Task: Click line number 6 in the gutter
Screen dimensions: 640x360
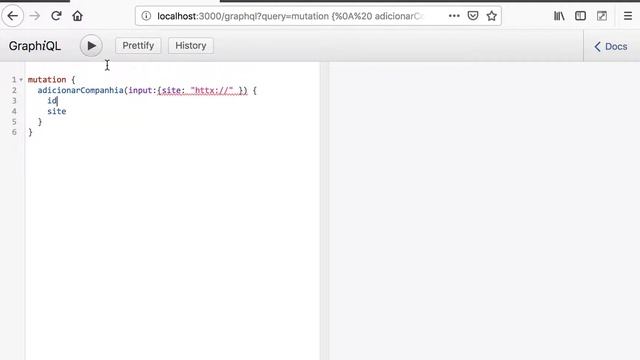Action: 14,132
